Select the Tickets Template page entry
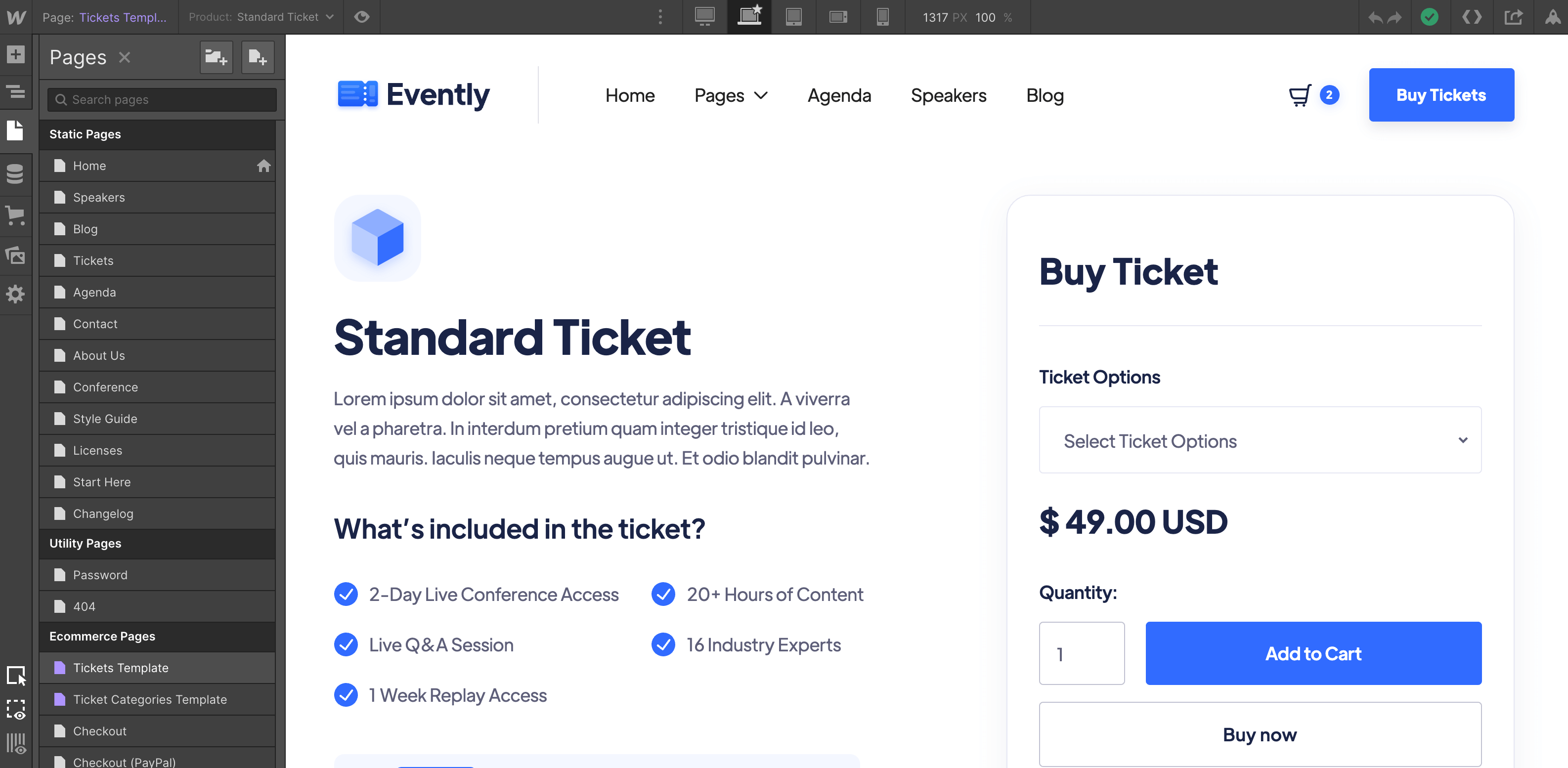This screenshot has height=768, width=1568. click(120, 668)
